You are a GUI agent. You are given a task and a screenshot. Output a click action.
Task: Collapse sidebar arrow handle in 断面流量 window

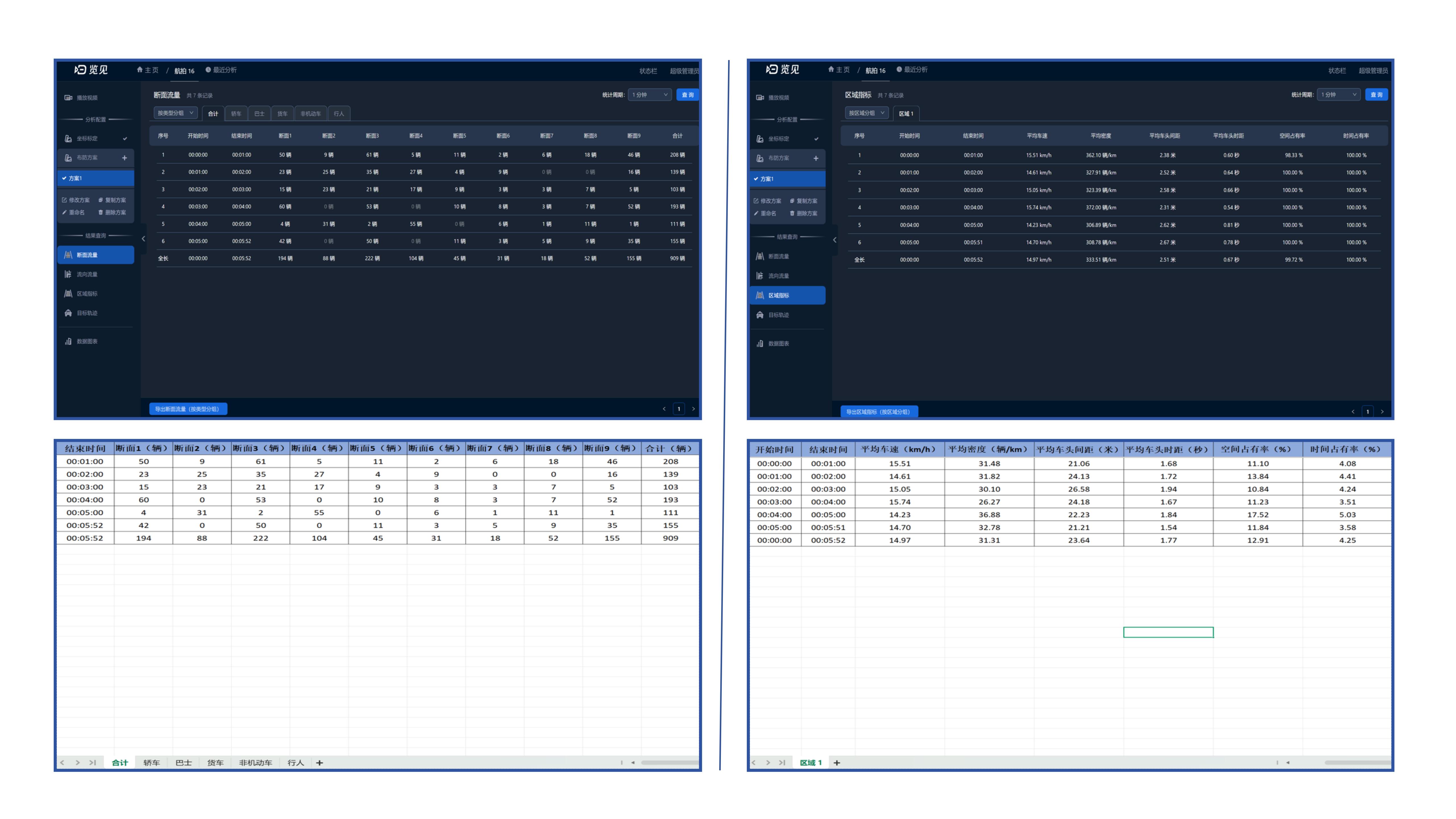[143, 239]
